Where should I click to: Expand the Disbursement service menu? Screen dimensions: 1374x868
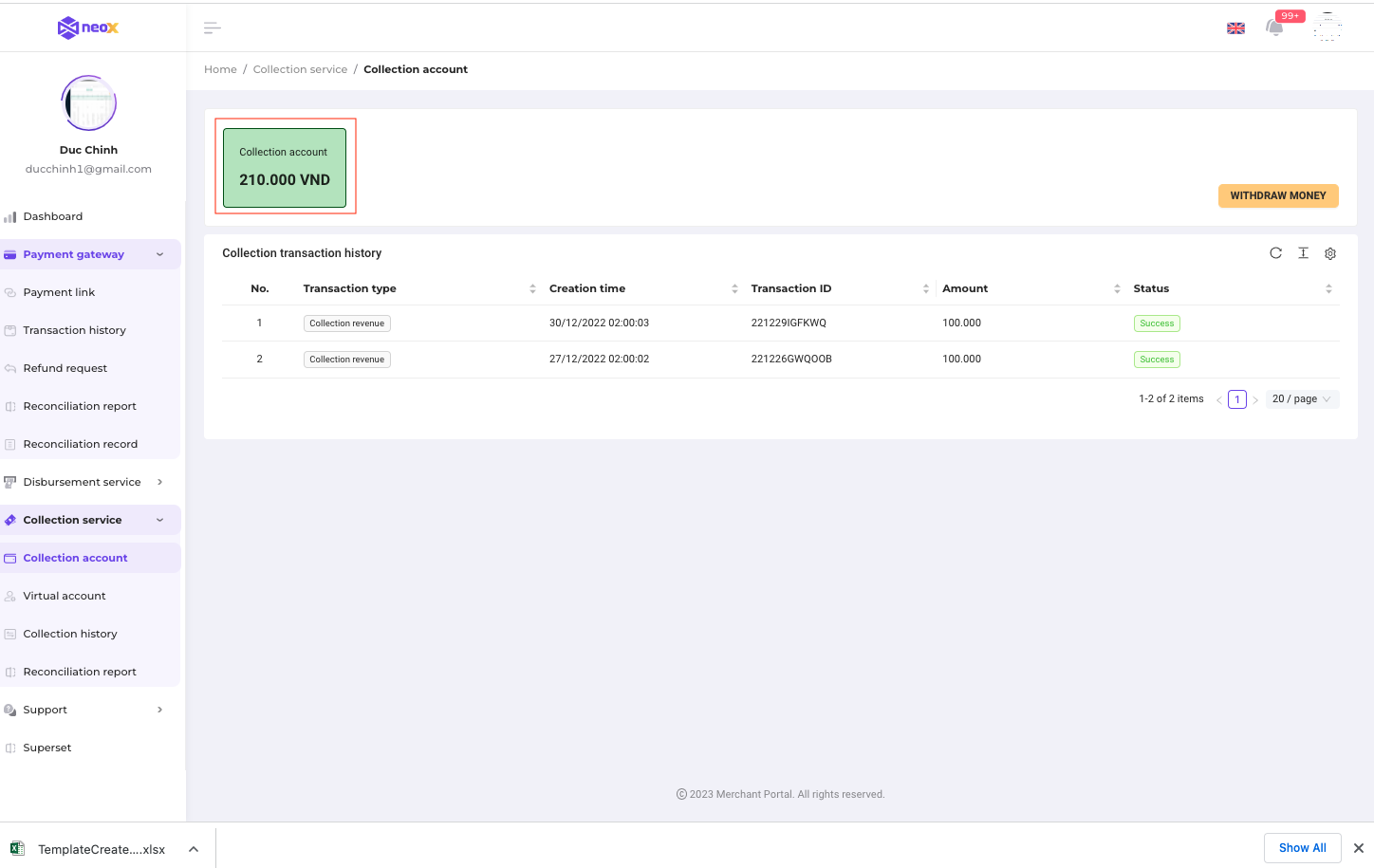(x=90, y=482)
